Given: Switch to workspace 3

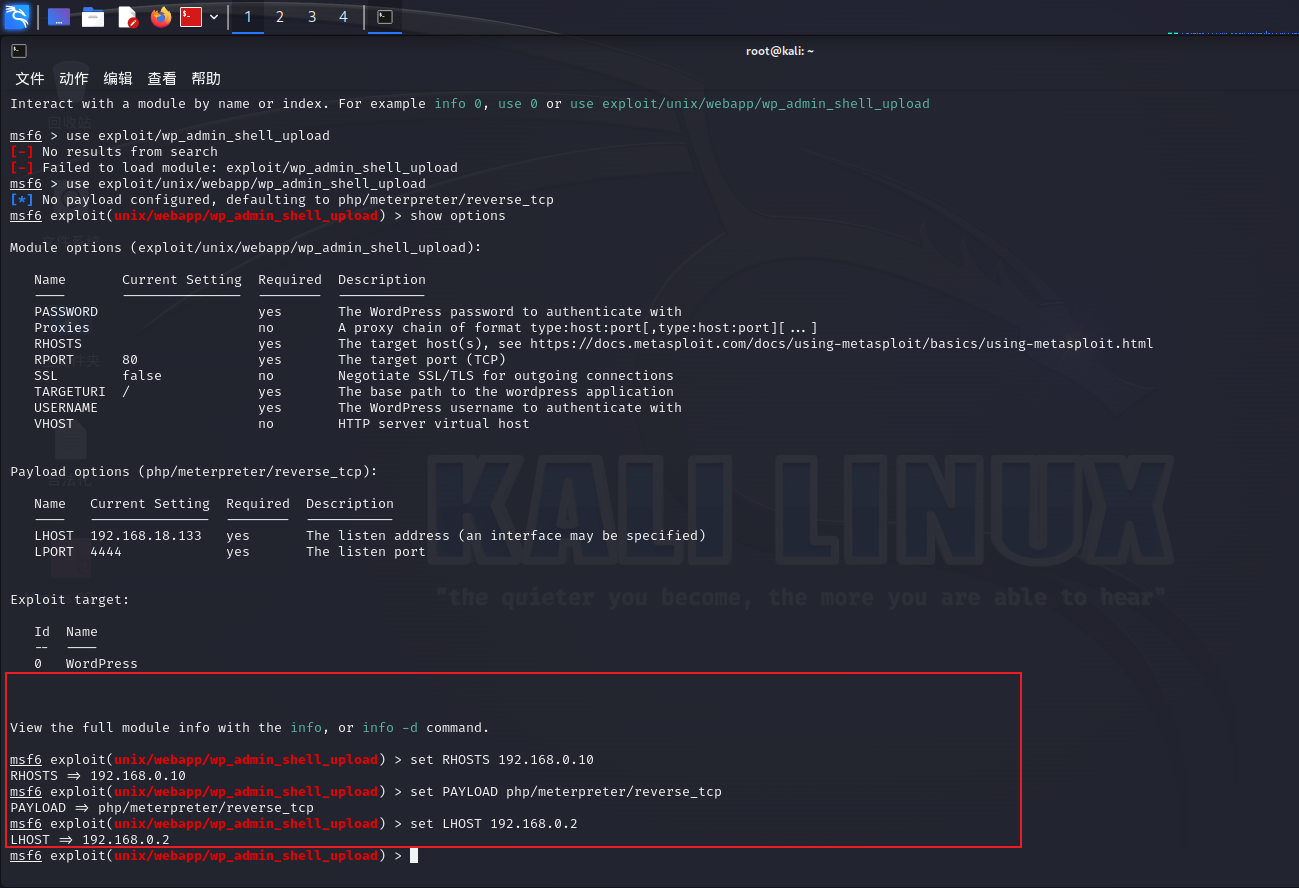Looking at the screenshot, I should click(312, 17).
